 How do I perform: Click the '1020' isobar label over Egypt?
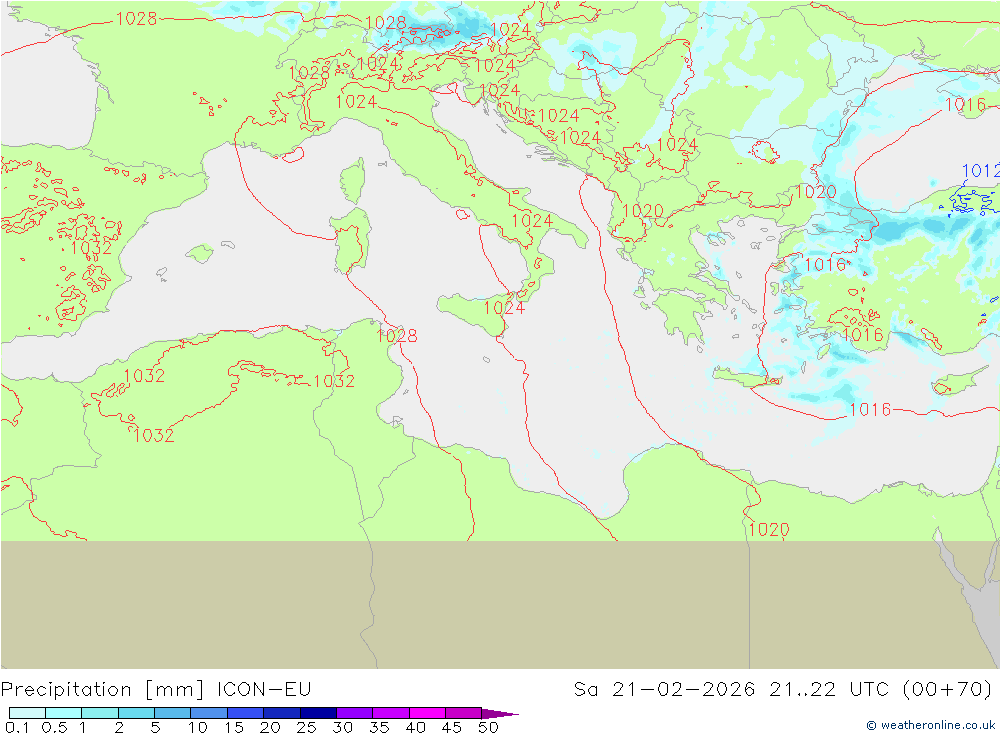[x=768, y=529]
